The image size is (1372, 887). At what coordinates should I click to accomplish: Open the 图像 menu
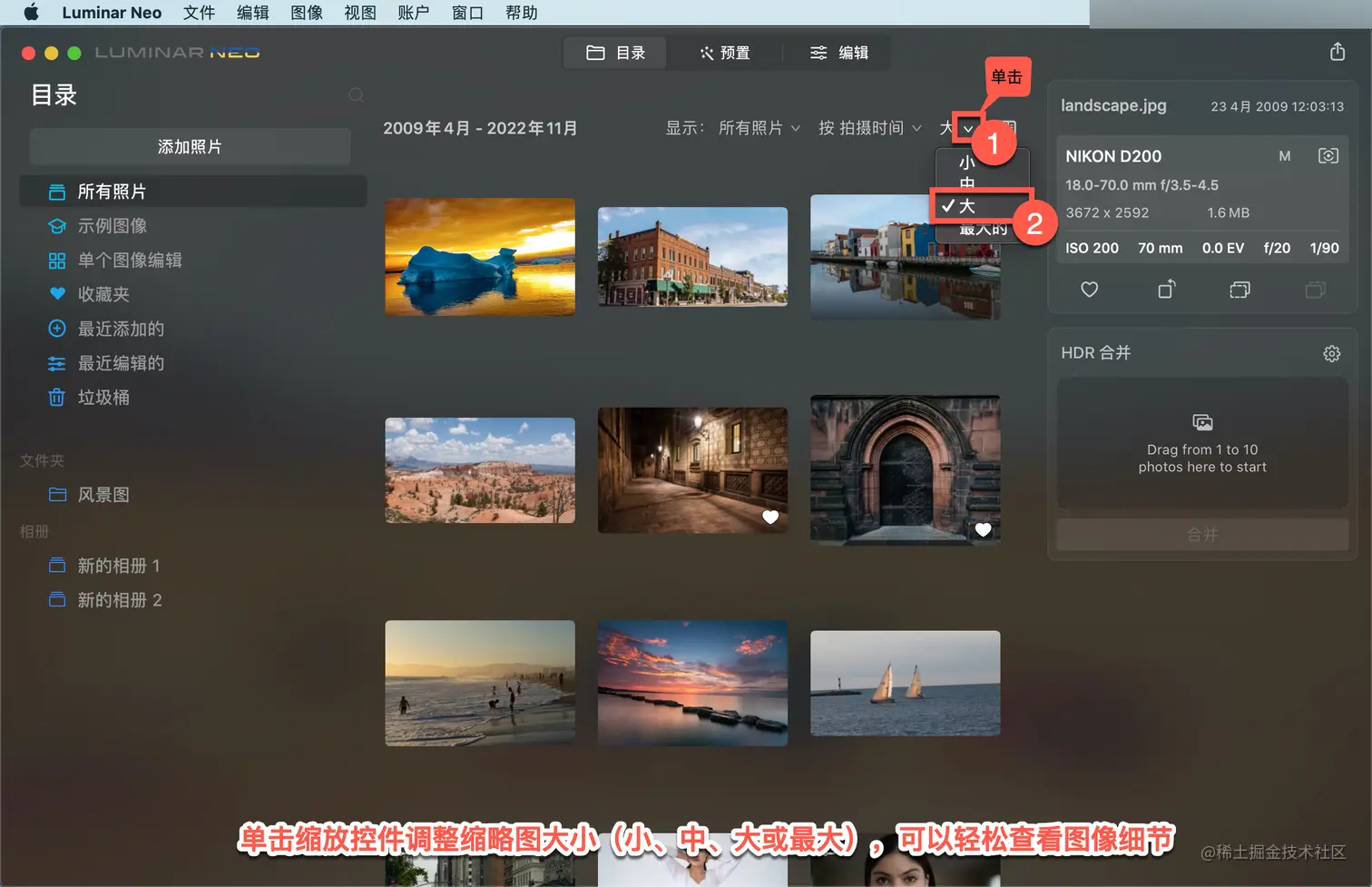pos(307,13)
